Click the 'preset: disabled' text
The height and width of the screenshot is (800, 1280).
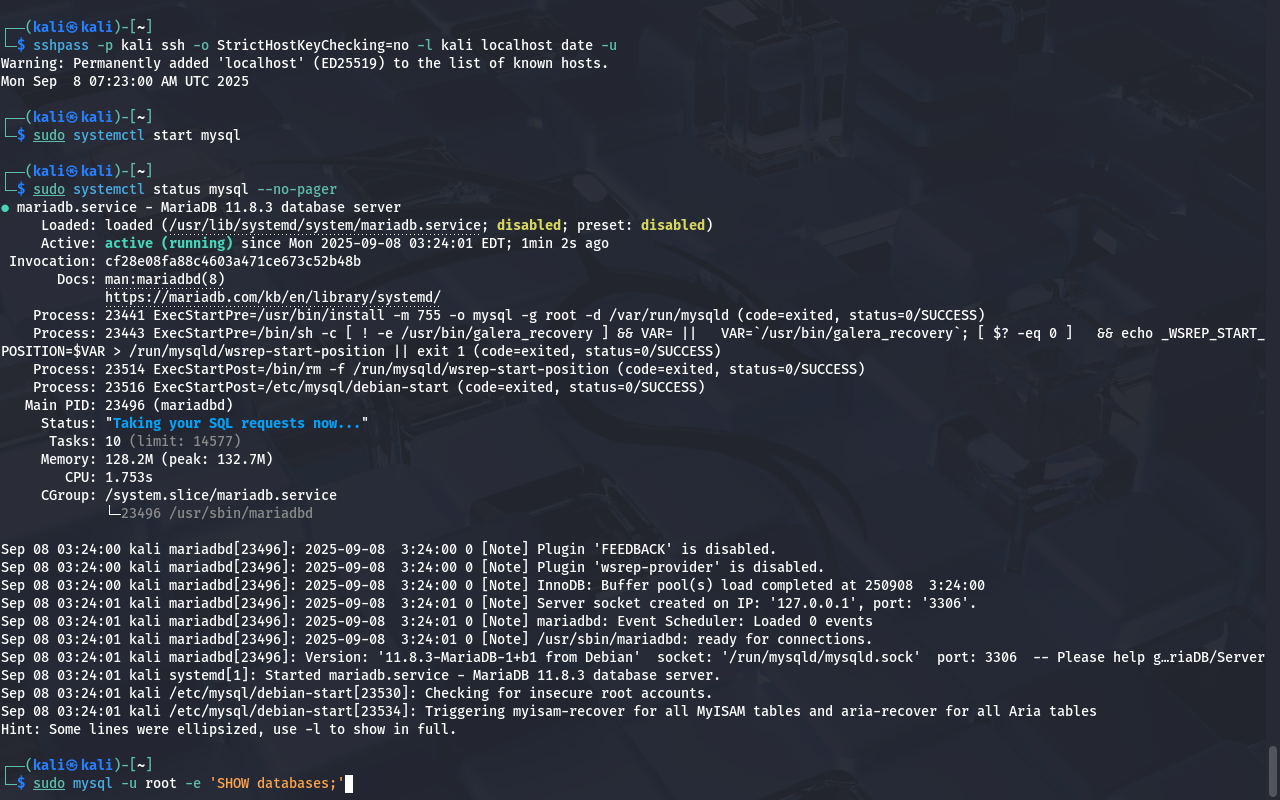pyautogui.click(x=641, y=225)
